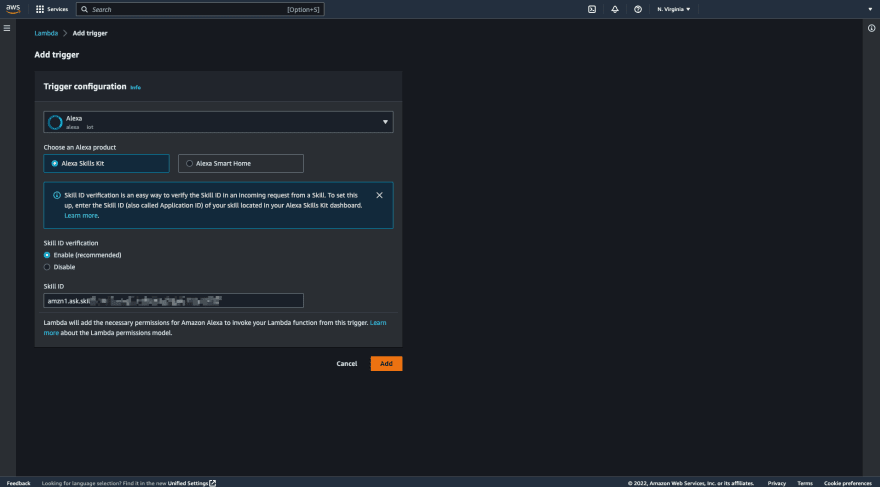The height and width of the screenshot is (487, 880).
Task: Open the CloudShell icon
Action: pos(592,9)
